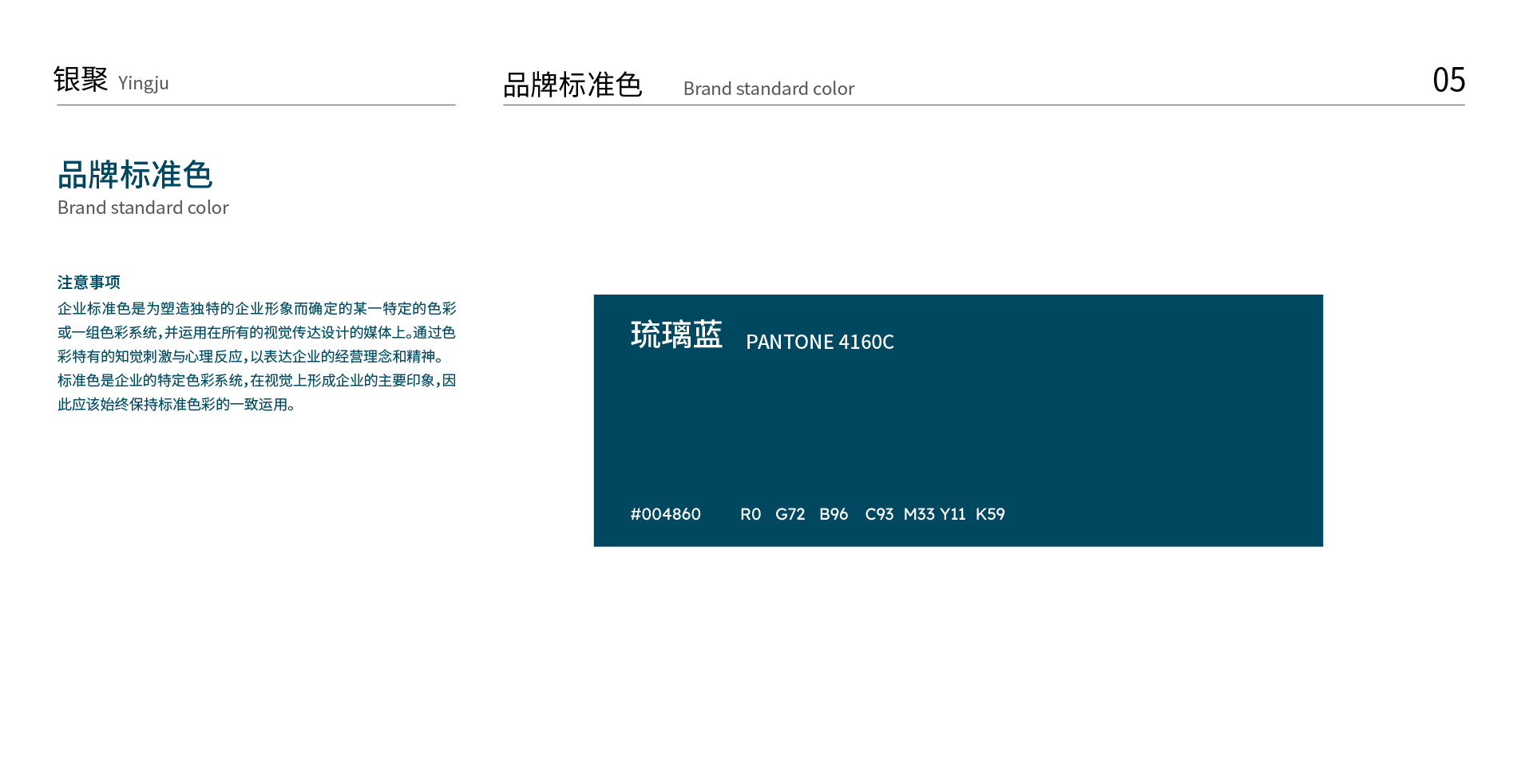1533x784 pixels.
Task: Select the B96 value
Action: (834, 514)
